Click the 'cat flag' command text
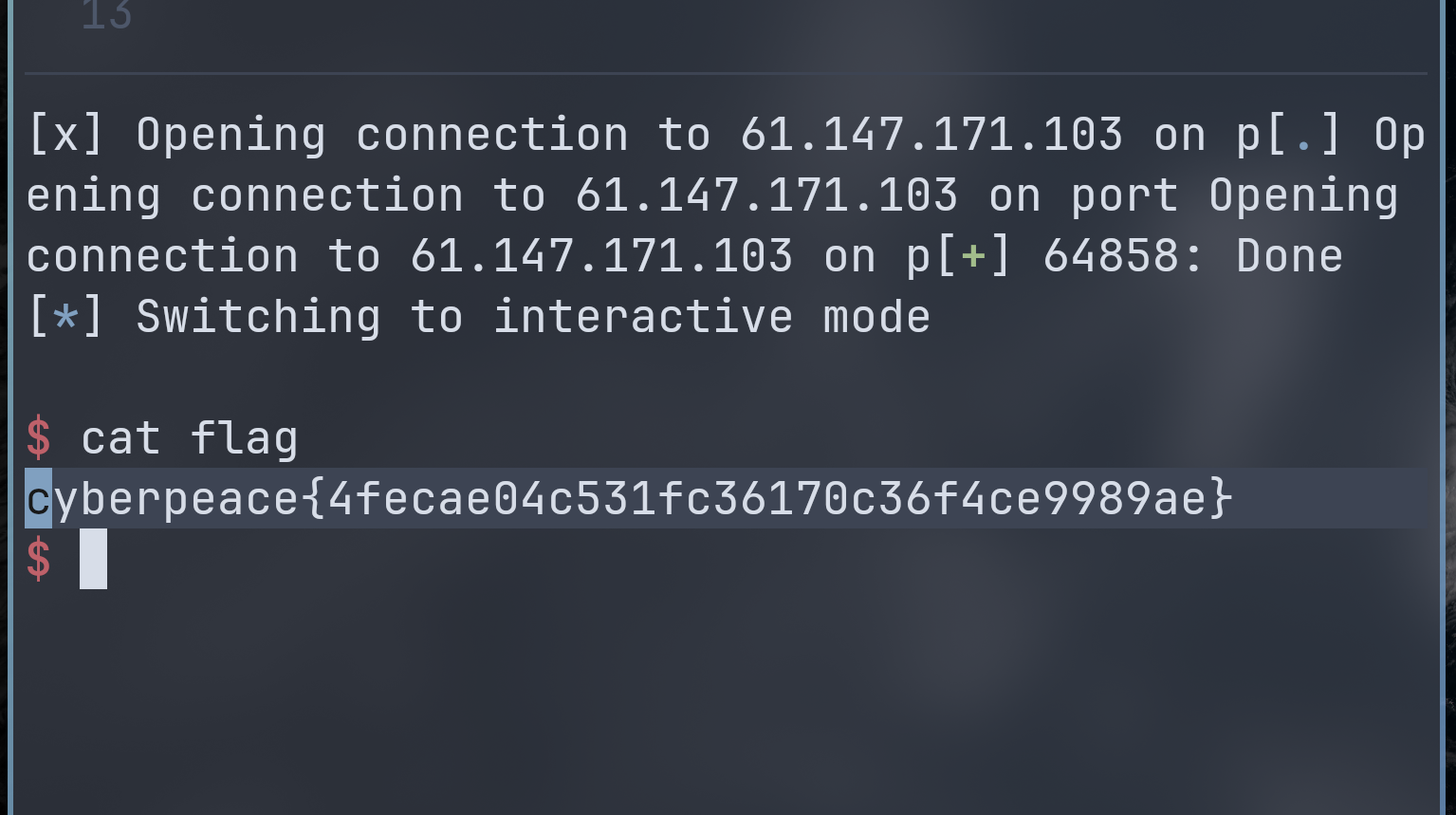 190,438
